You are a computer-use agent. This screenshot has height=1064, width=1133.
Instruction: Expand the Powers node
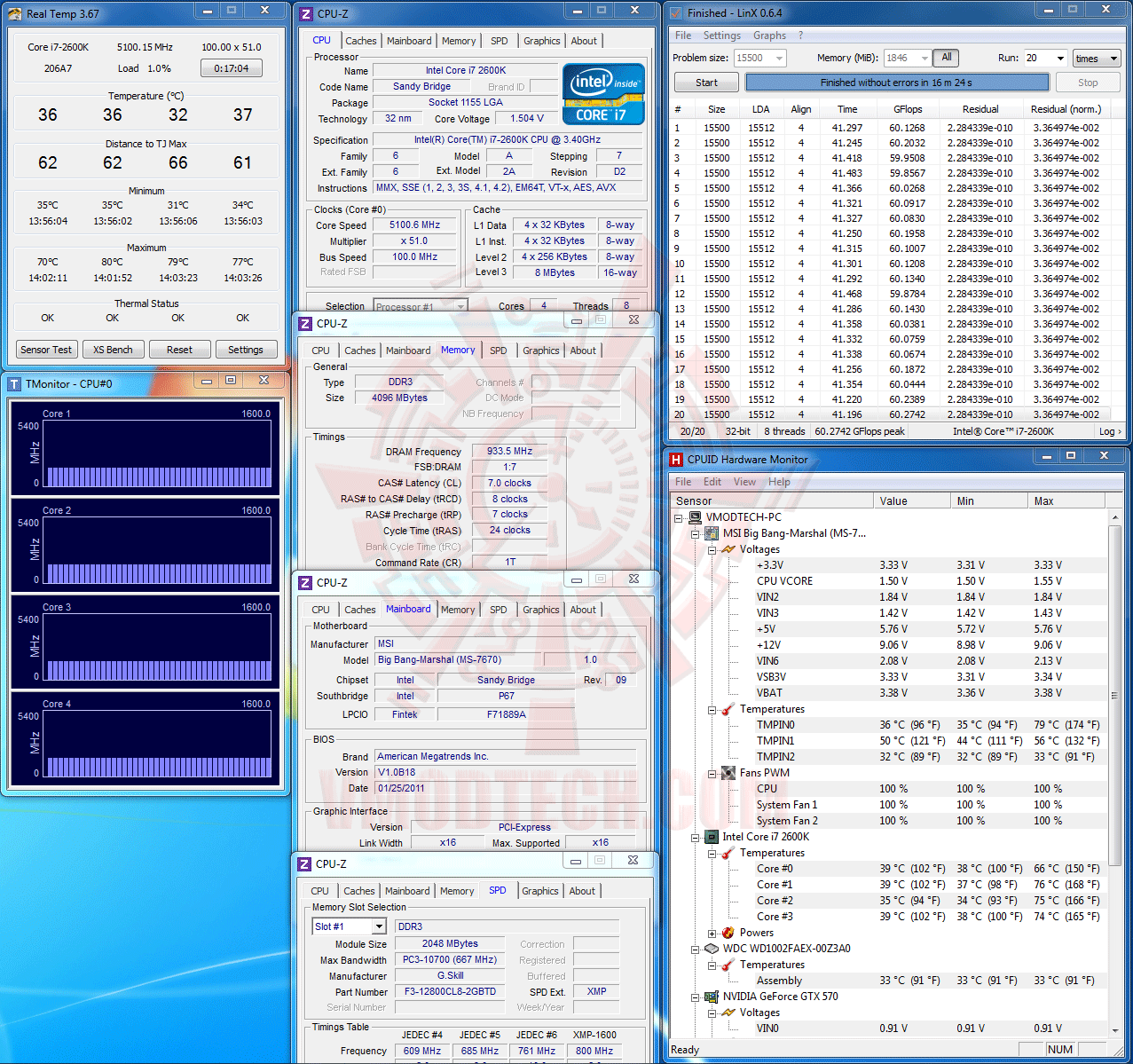(x=712, y=933)
